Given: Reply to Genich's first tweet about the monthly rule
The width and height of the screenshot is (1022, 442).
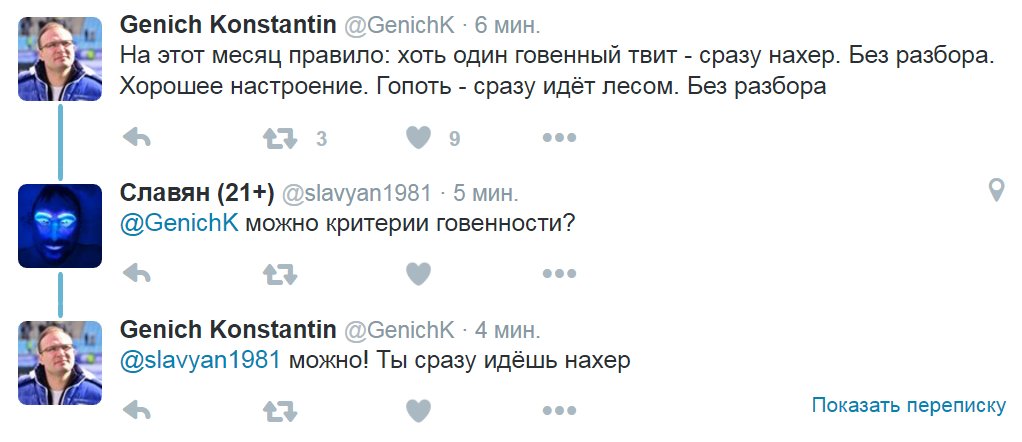Looking at the screenshot, I should 136,138.
